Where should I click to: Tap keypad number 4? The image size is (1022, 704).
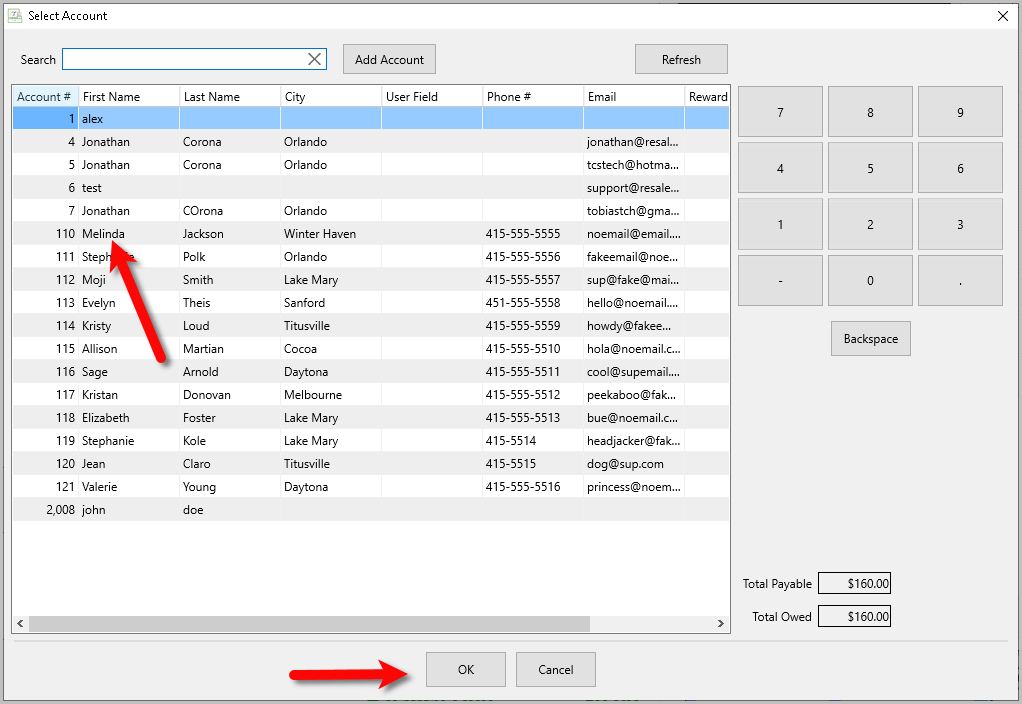tap(780, 168)
